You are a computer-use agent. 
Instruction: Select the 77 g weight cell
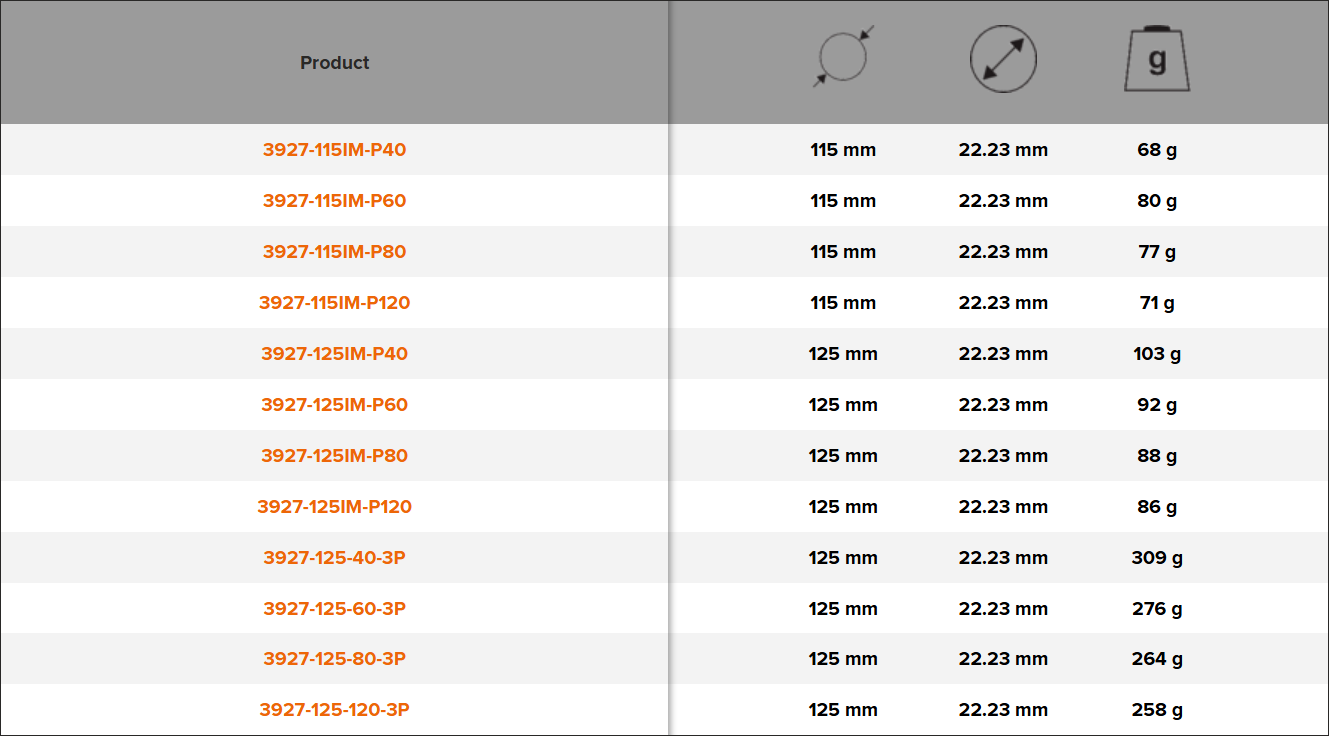coord(1157,252)
